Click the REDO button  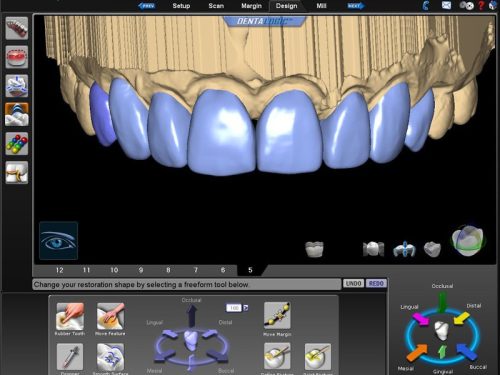(376, 283)
